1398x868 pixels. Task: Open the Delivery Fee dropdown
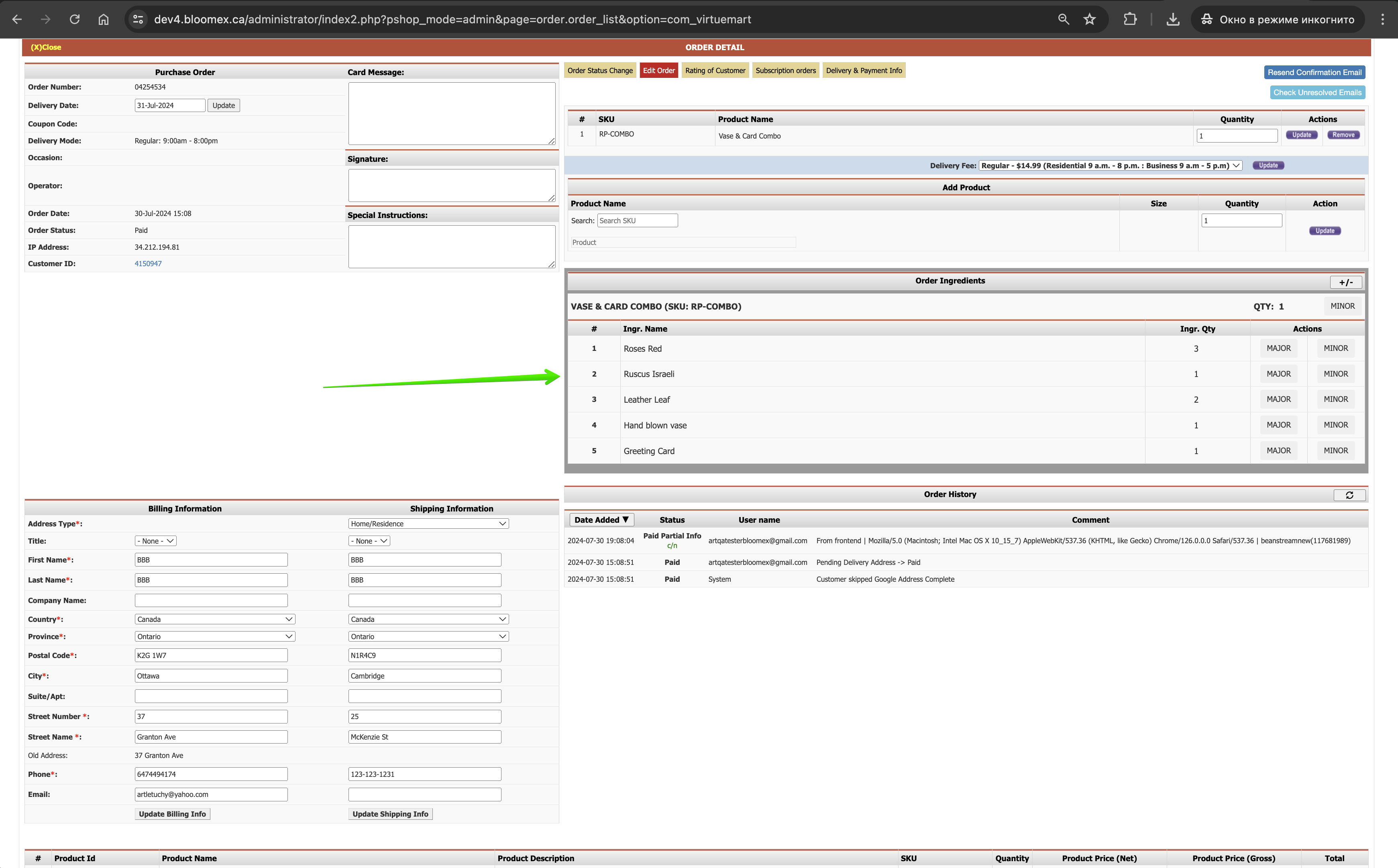pos(1111,165)
